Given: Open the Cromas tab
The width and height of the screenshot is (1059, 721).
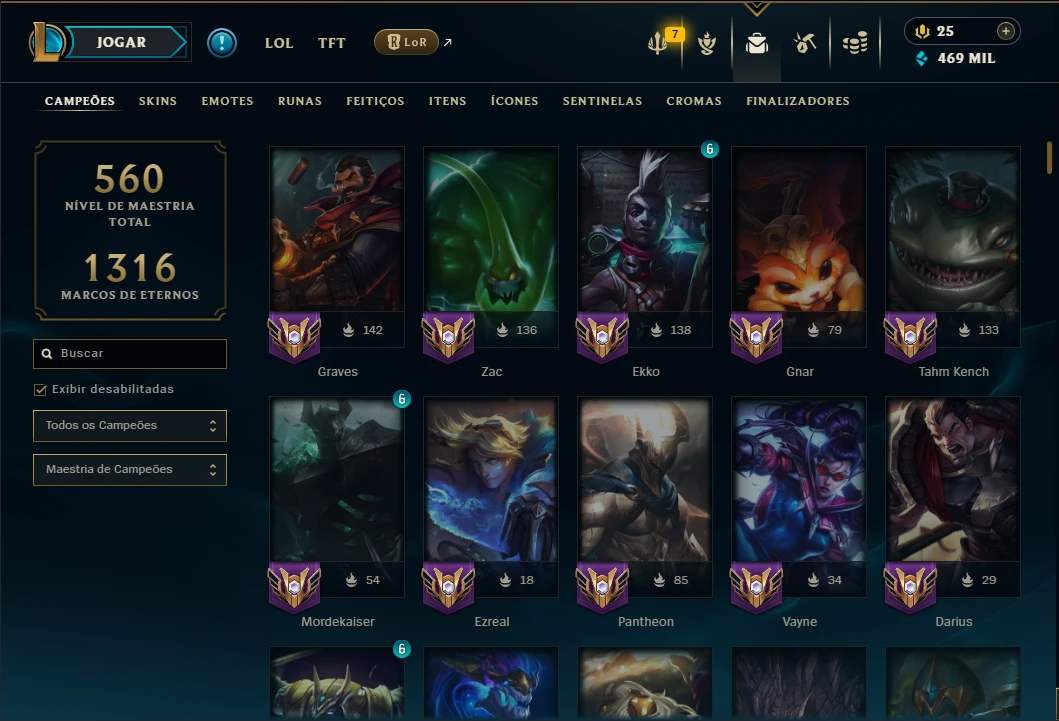Looking at the screenshot, I should click(694, 101).
